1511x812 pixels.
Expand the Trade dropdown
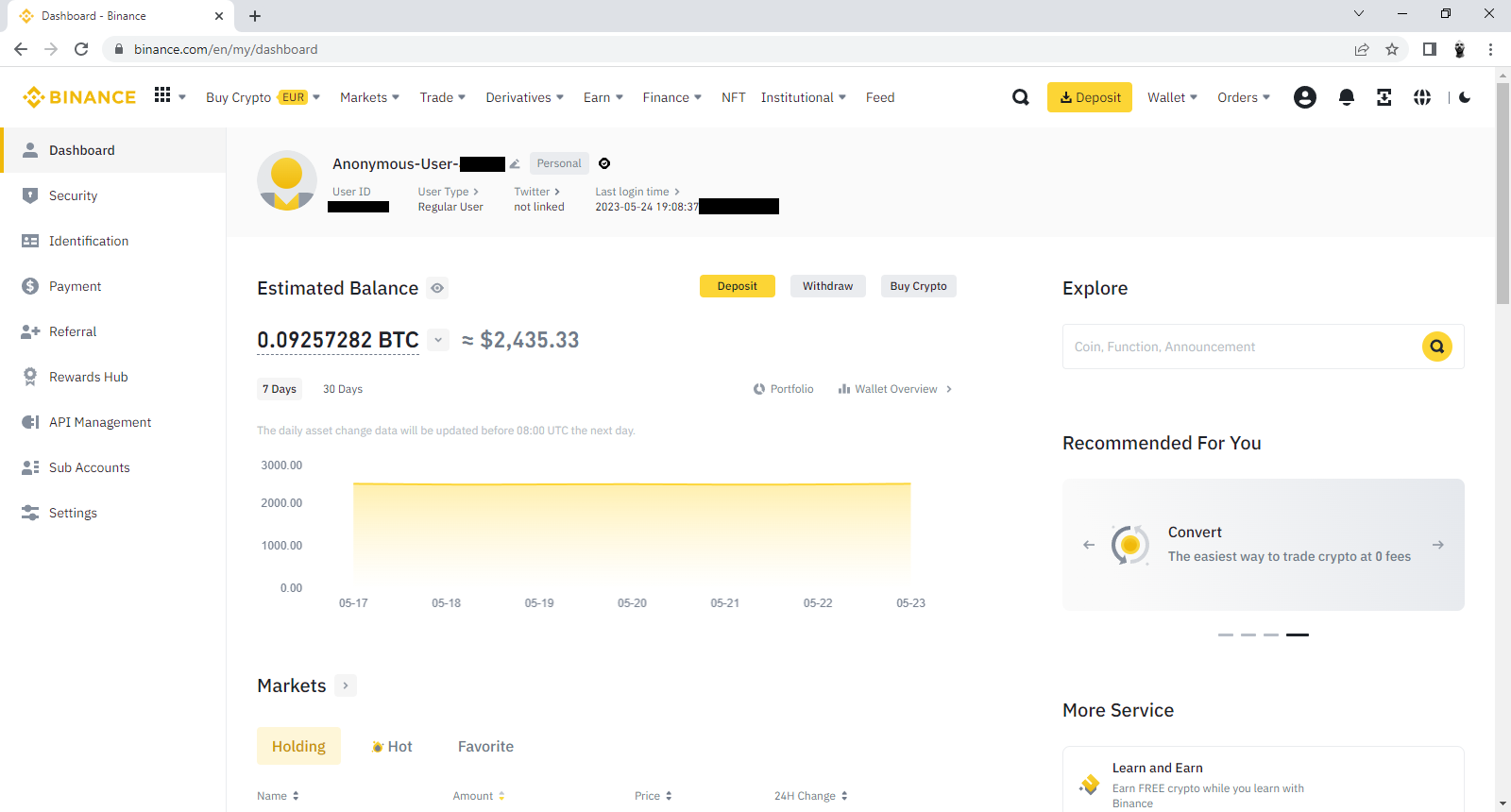(443, 97)
